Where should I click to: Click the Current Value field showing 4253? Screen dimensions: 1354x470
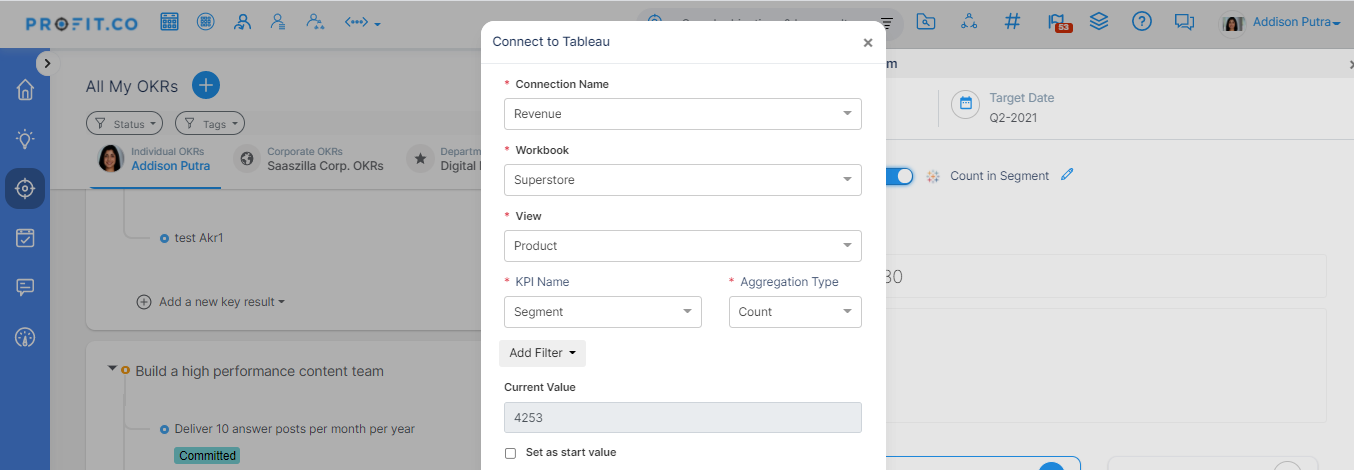(682, 418)
